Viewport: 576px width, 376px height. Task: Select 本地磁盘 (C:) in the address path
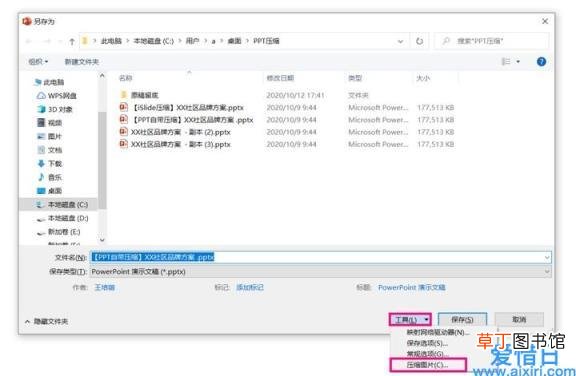tap(153, 41)
